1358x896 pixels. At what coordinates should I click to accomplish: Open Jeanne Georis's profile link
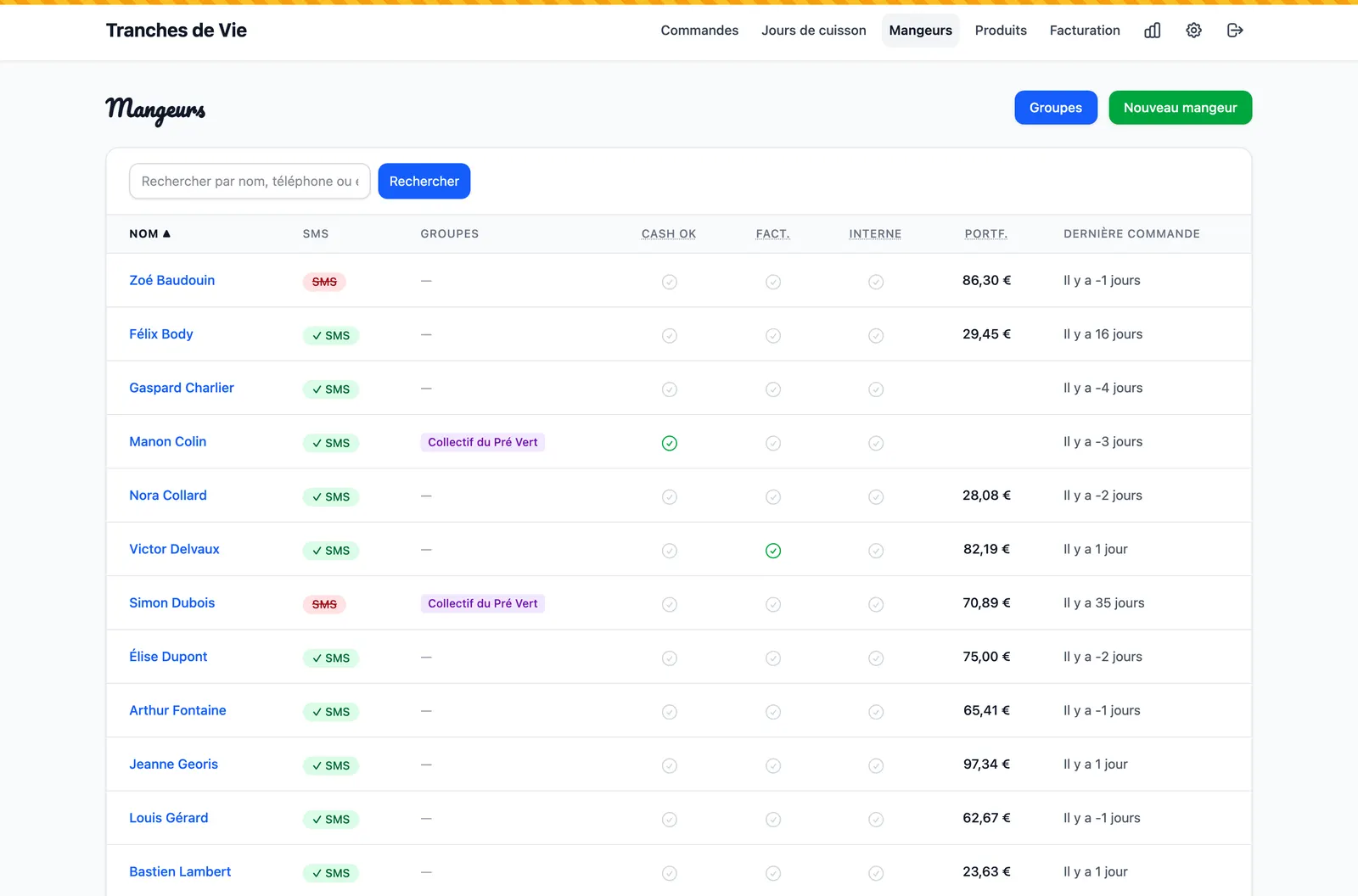(174, 764)
